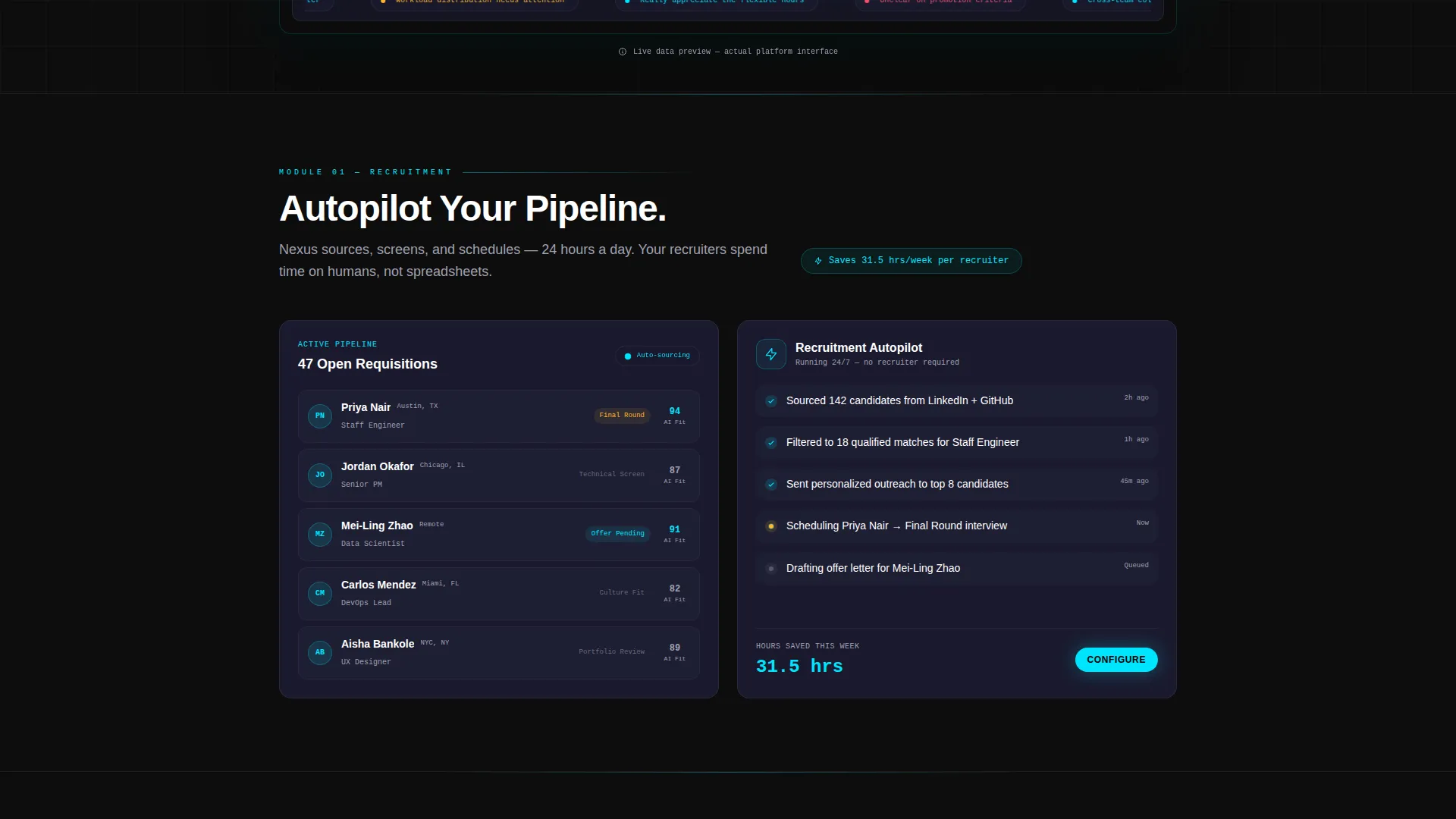Viewport: 1456px width, 819px height.
Task: Click HOURS SAVED THIS WEEK label
Action: (808, 646)
